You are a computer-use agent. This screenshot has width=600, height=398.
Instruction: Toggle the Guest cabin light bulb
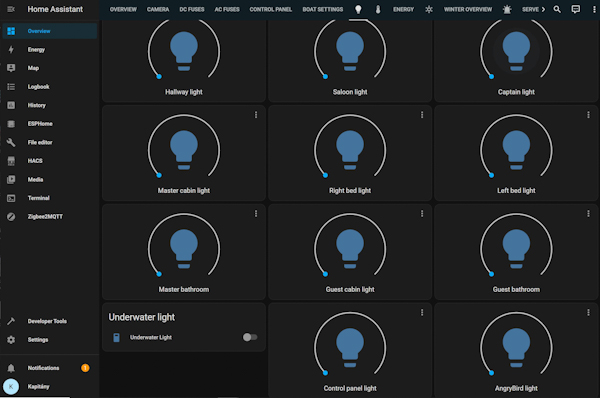tap(350, 248)
